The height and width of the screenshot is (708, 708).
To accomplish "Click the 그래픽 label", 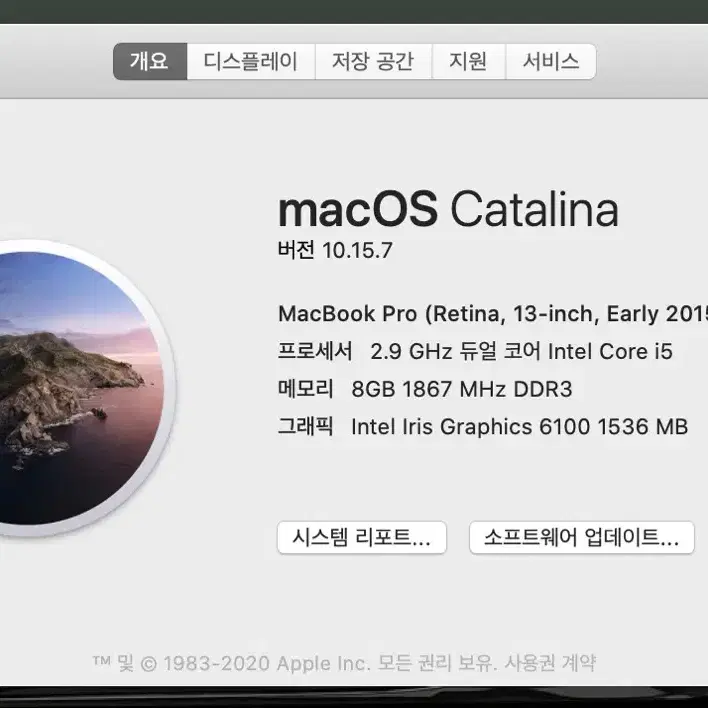I will pos(306,426).
